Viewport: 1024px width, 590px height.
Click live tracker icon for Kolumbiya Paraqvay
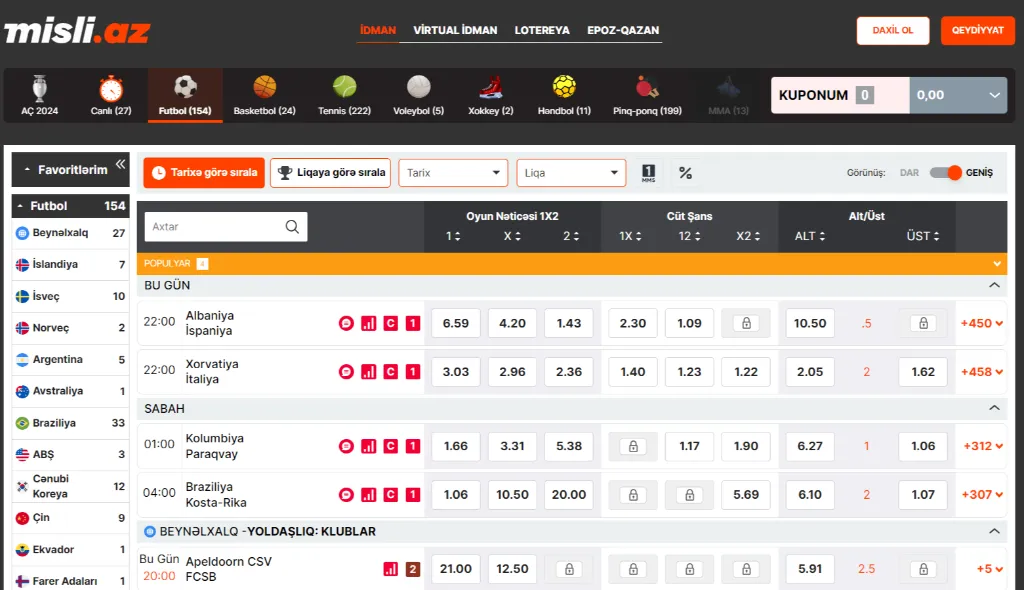(346, 446)
